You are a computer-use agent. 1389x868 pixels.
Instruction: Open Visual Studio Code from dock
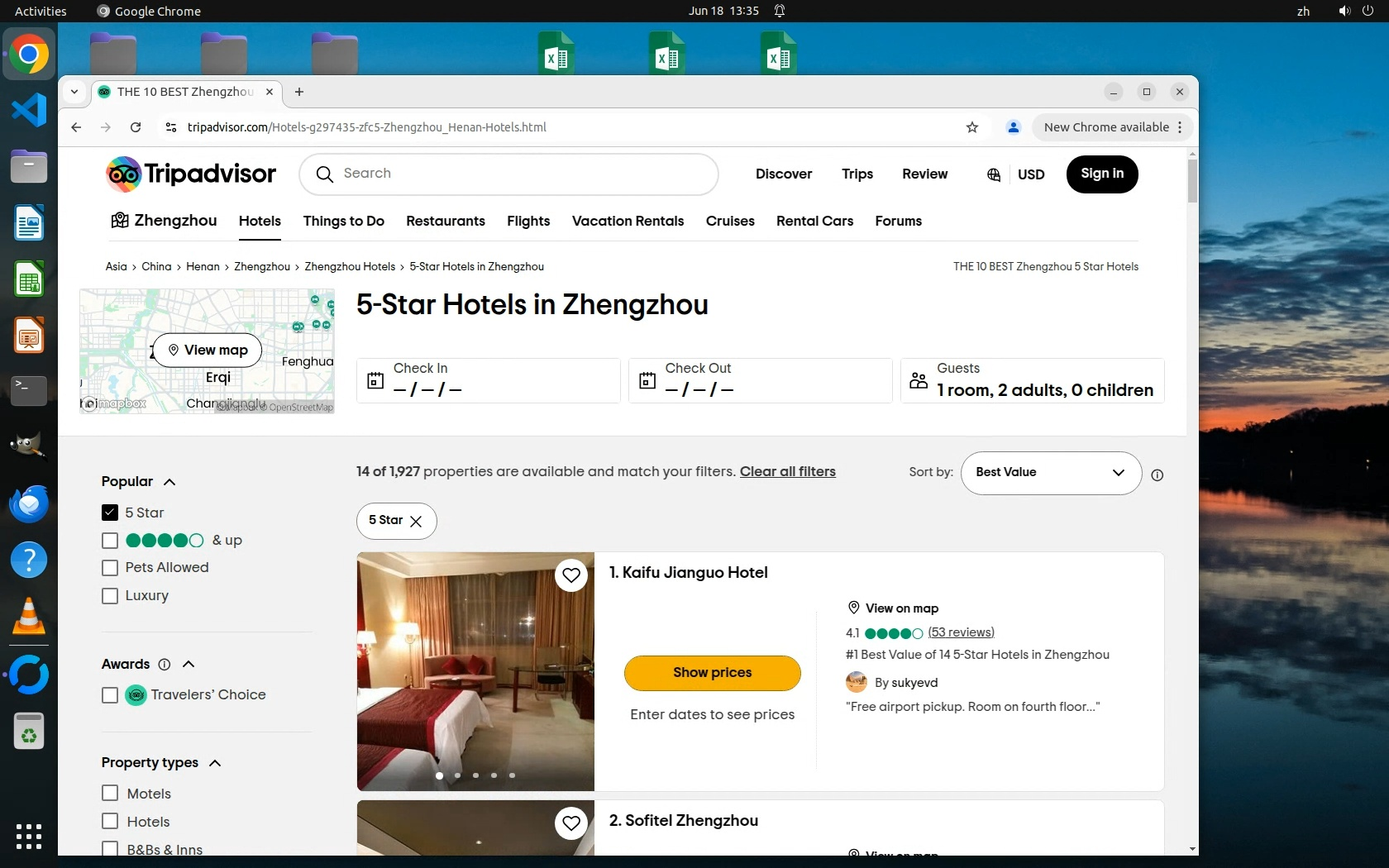click(x=29, y=110)
